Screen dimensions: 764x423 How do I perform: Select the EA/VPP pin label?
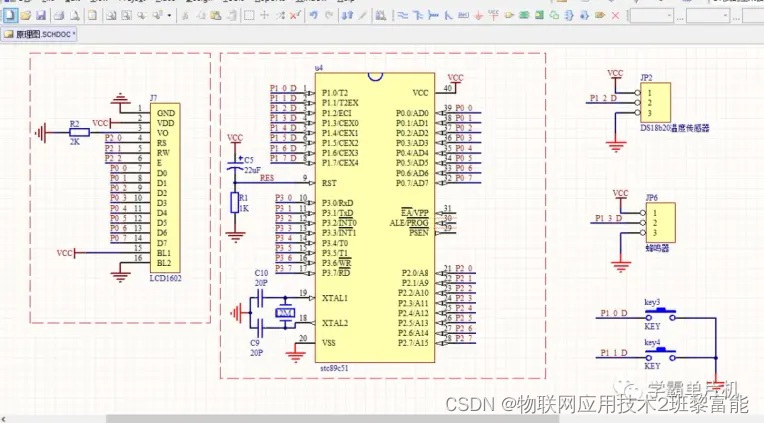[415, 212]
